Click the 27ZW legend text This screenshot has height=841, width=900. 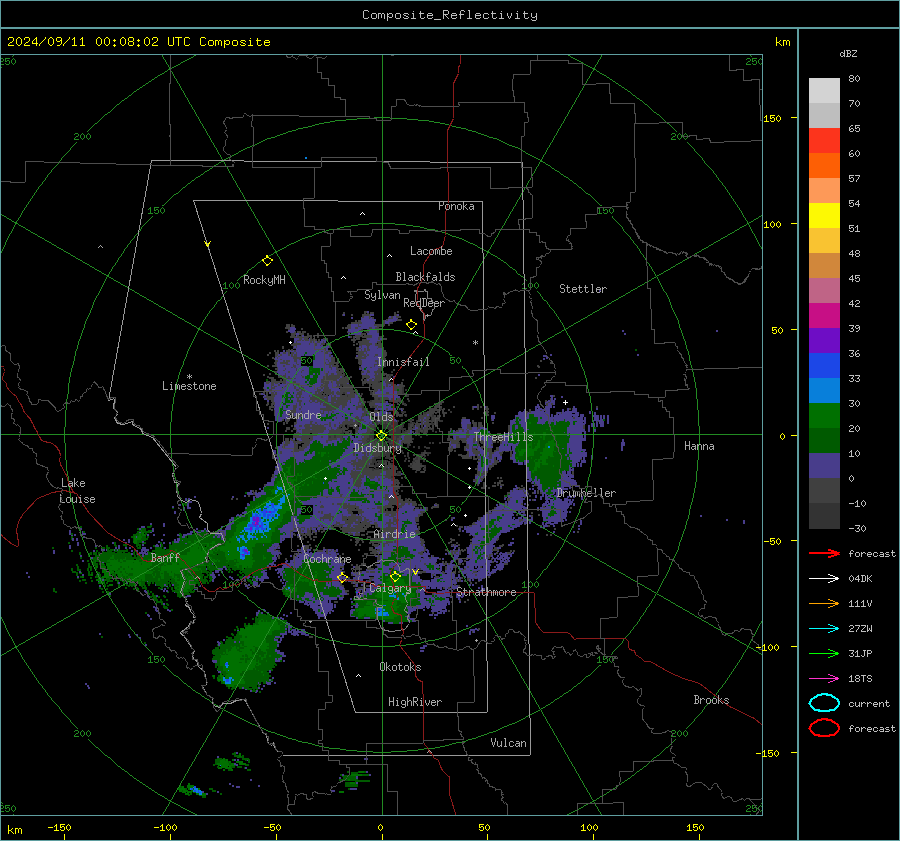[860, 629]
